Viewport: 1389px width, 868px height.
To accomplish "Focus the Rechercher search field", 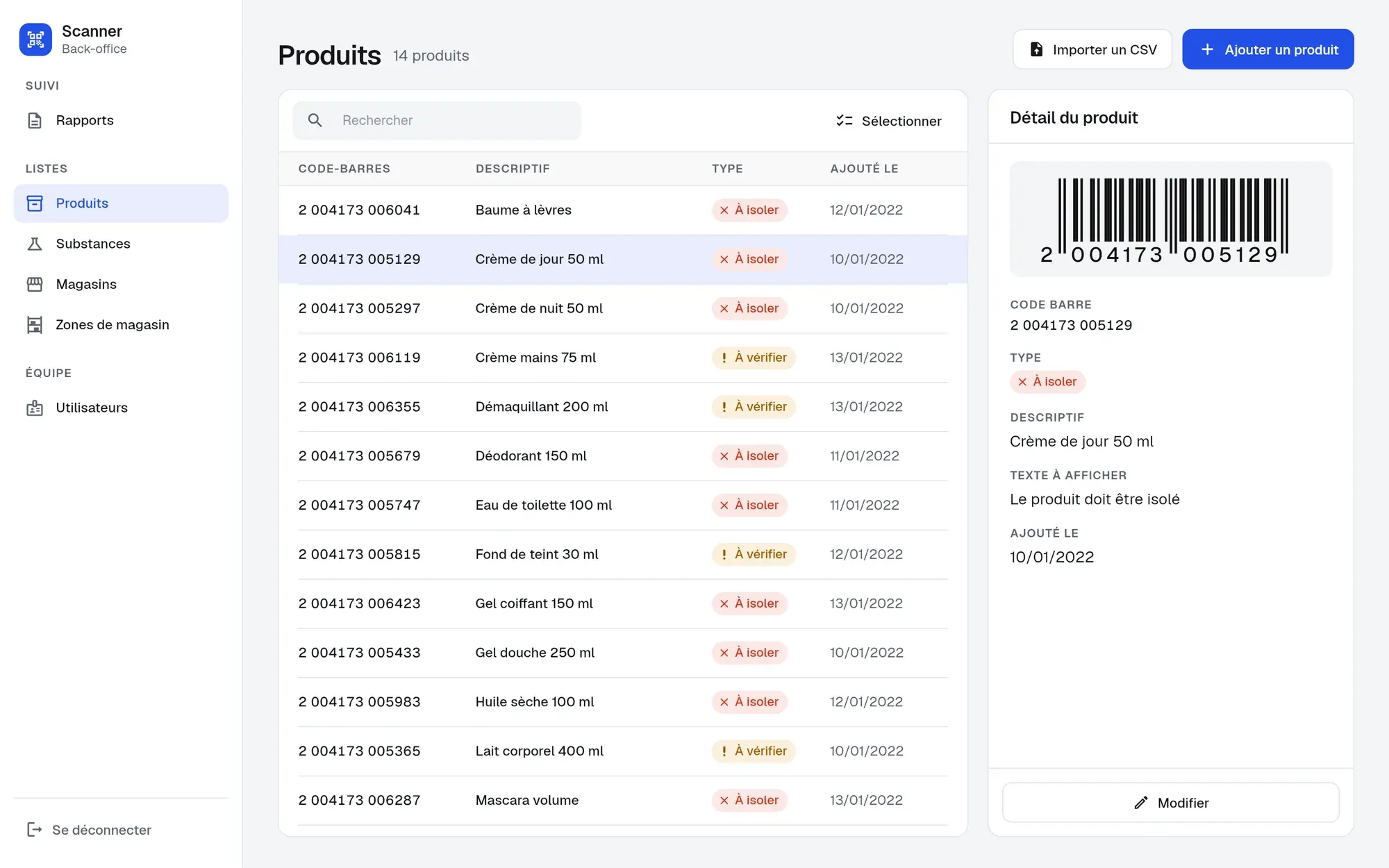I will click(x=437, y=121).
